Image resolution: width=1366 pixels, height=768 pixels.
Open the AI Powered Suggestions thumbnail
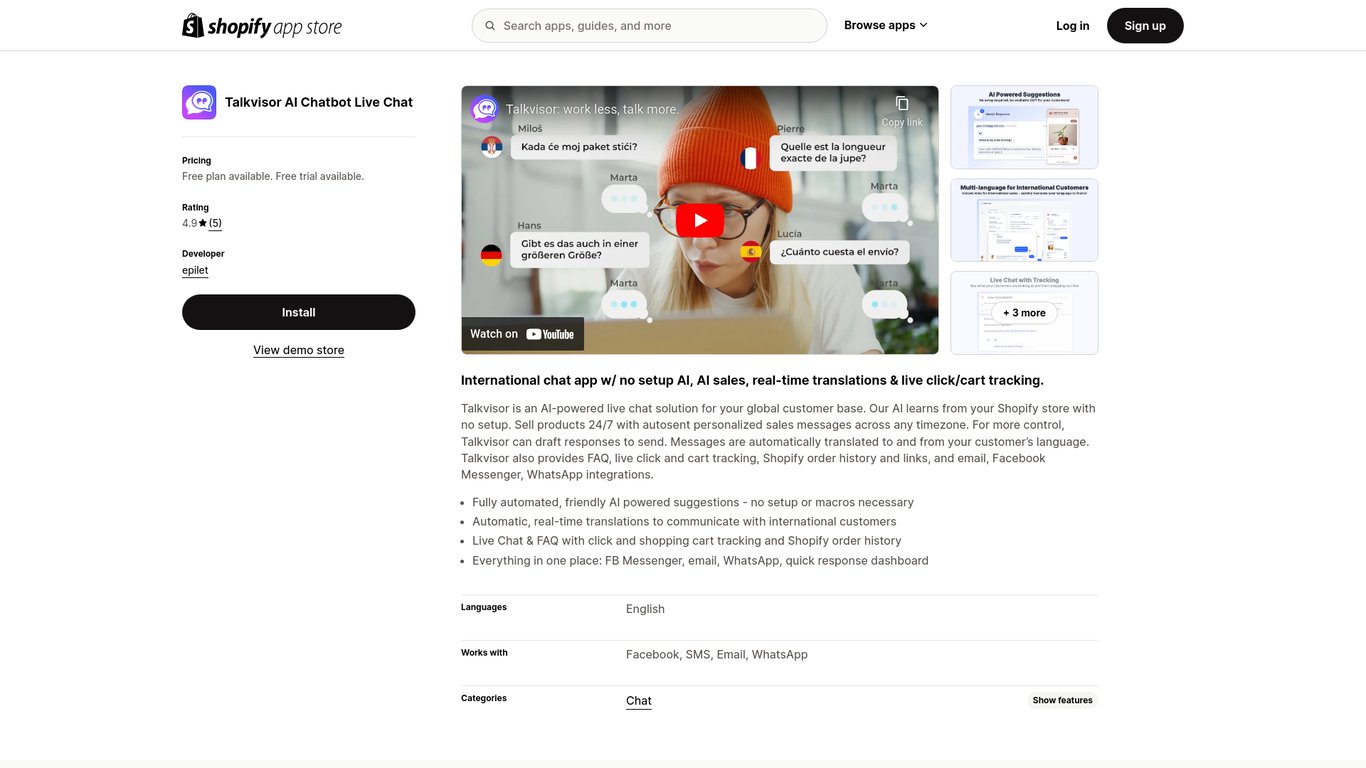(x=1024, y=127)
